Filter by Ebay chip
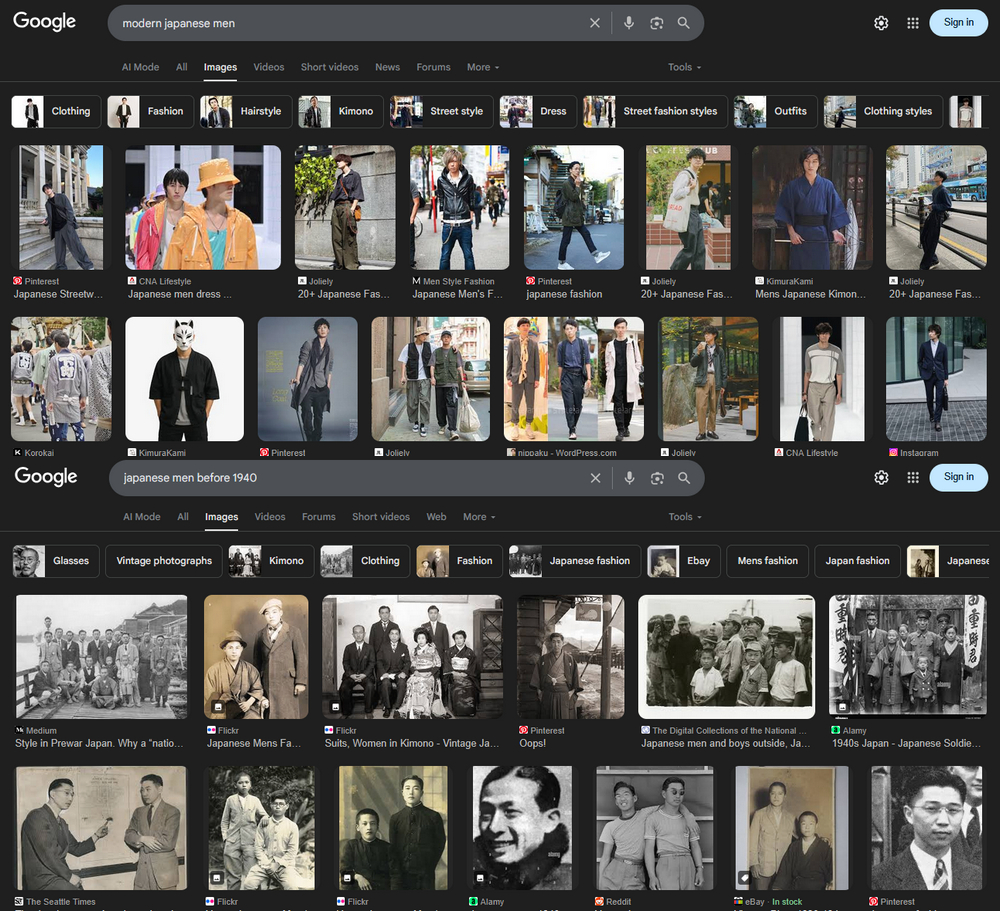Screen dimensions: 1000x911 [x=684, y=561]
